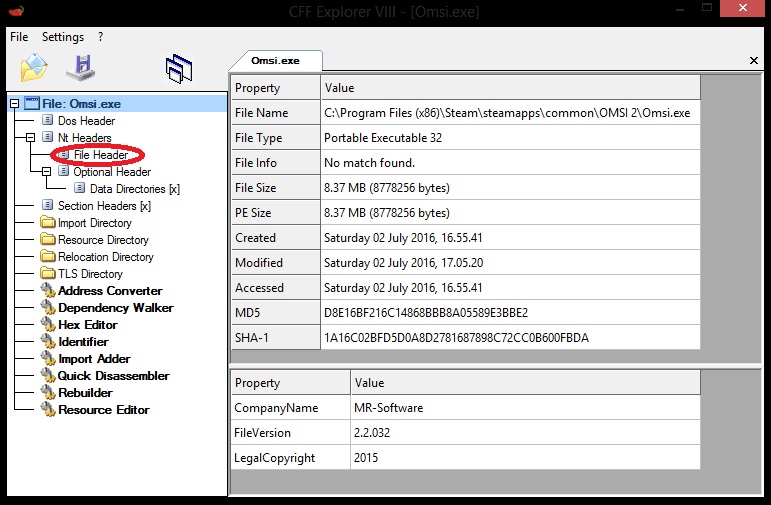Click the multiple windows toolbar icon
Image resolution: width=771 pixels, height=505 pixels.
(178, 69)
